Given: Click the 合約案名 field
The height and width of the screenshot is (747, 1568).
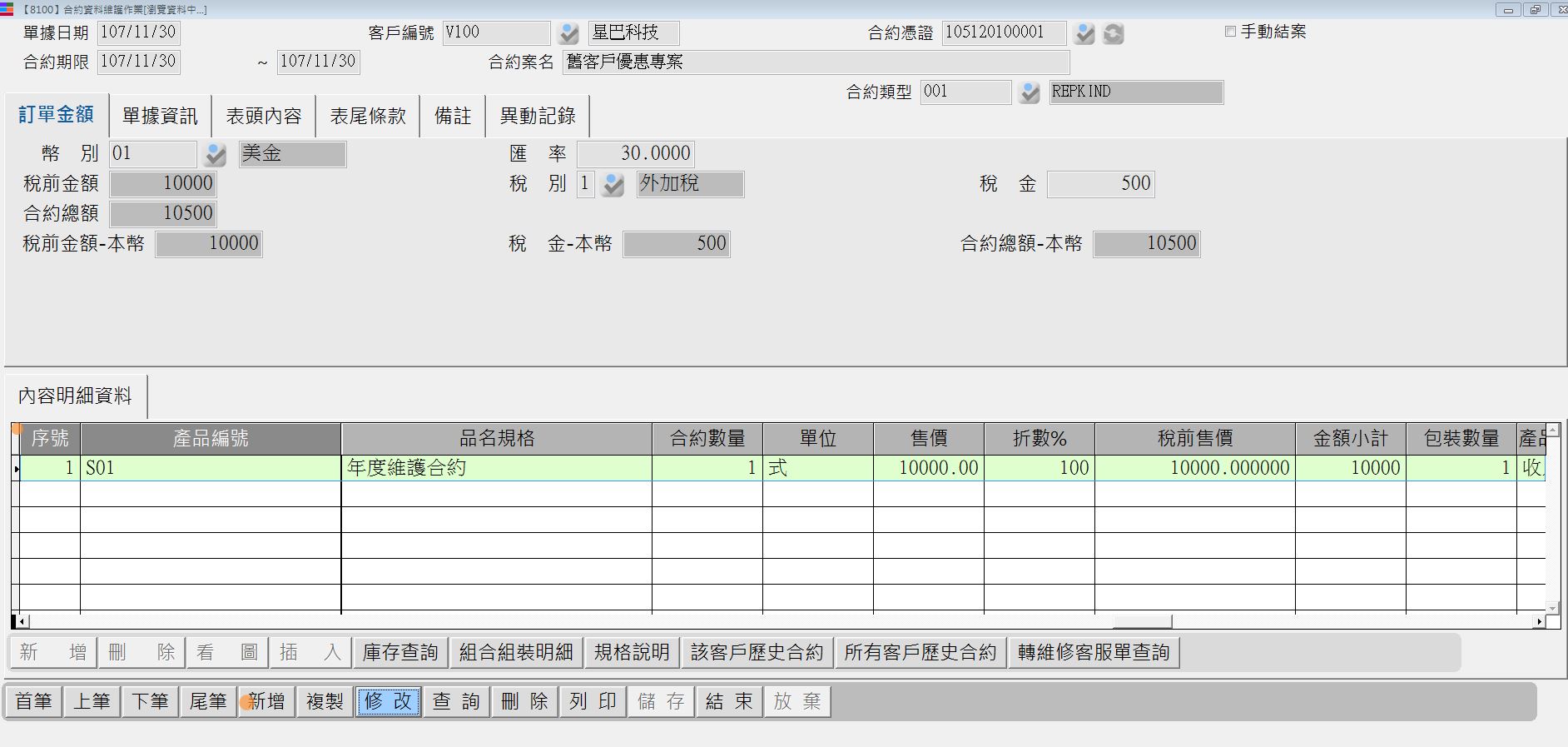Looking at the screenshot, I should pos(816,62).
